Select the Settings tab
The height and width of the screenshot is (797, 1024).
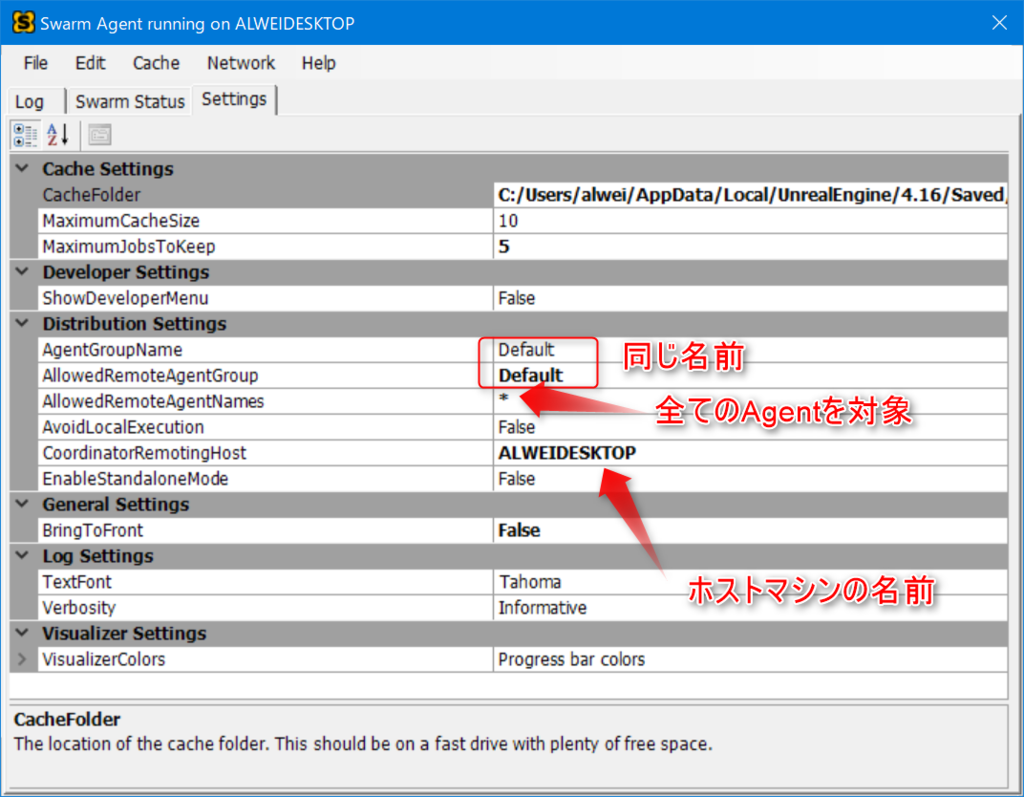234,99
